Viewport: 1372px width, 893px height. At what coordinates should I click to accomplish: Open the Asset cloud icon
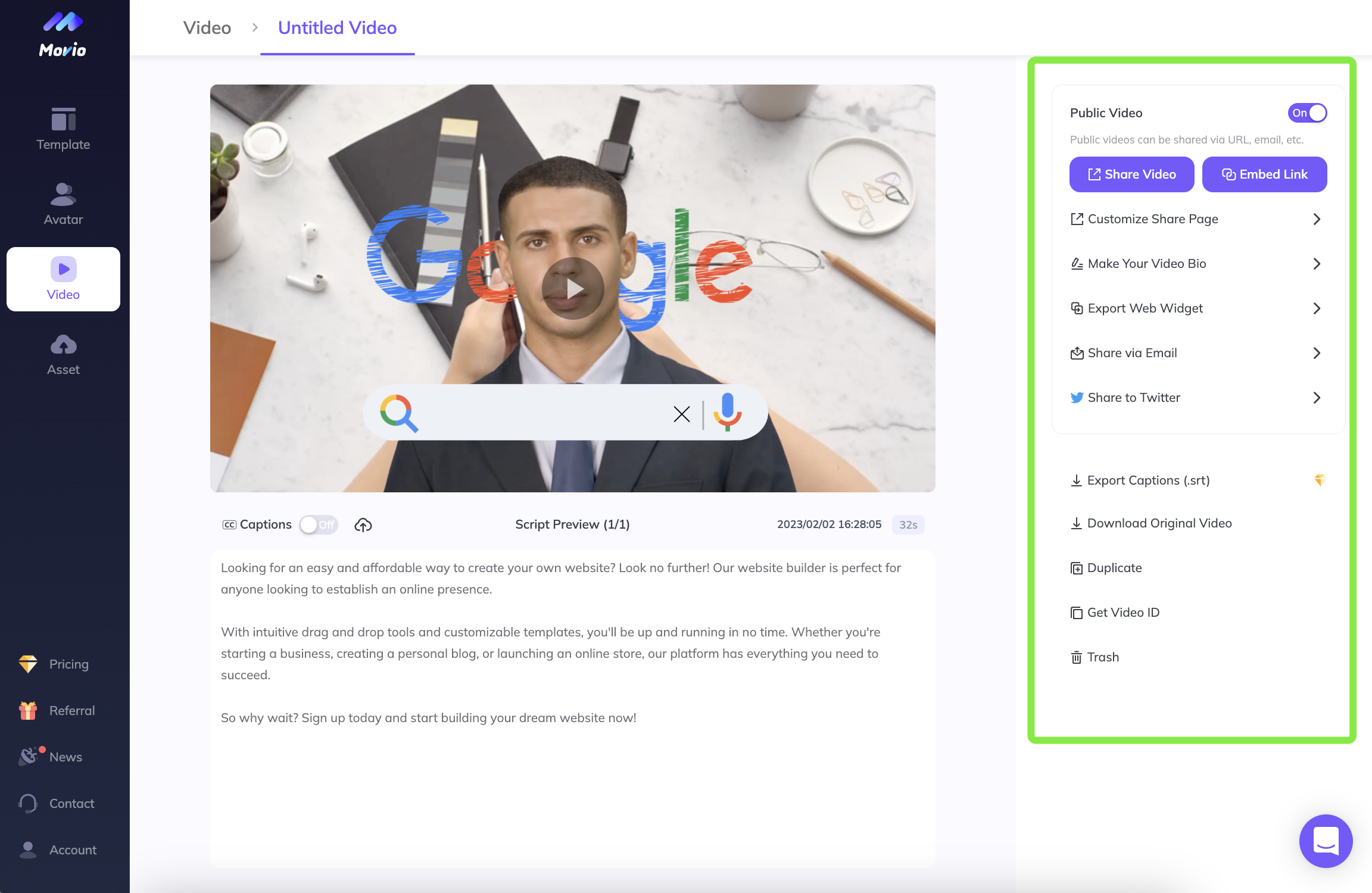click(63, 344)
